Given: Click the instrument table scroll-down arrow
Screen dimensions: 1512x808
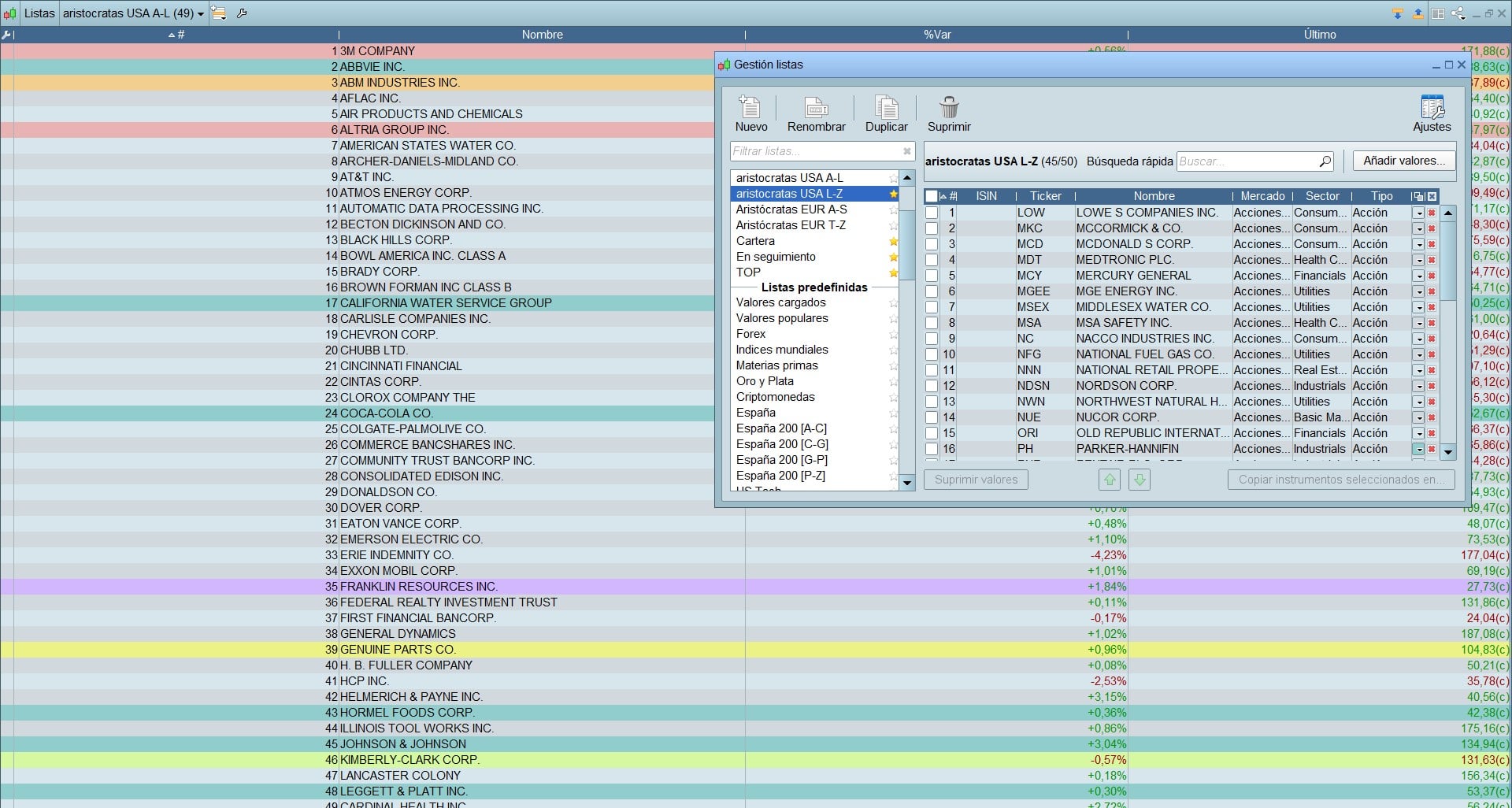Looking at the screenshot, I should (x=1447, y=453).
